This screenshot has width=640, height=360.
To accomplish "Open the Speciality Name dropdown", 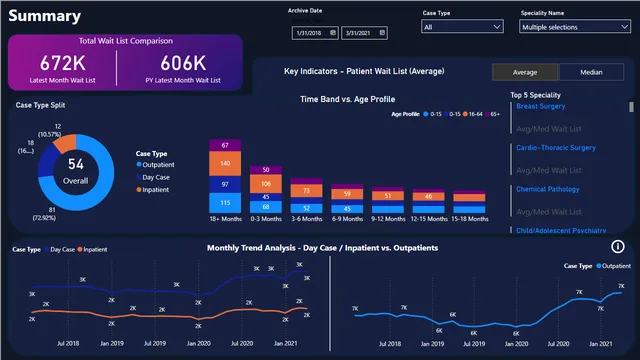I will 575,27.
